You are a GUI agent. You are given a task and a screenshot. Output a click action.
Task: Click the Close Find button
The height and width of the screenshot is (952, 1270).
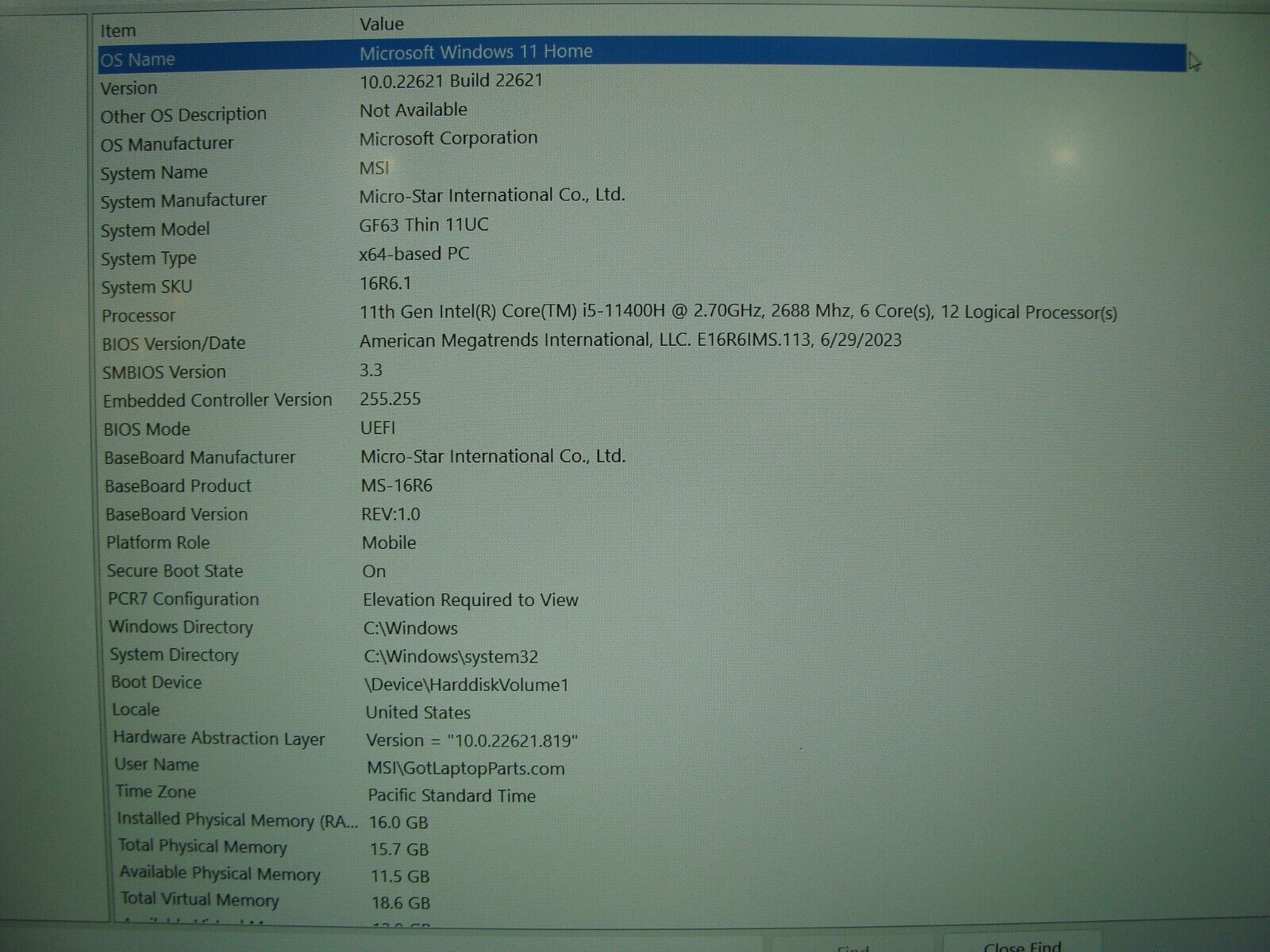pyautogui.click(x=1022, y=945)
